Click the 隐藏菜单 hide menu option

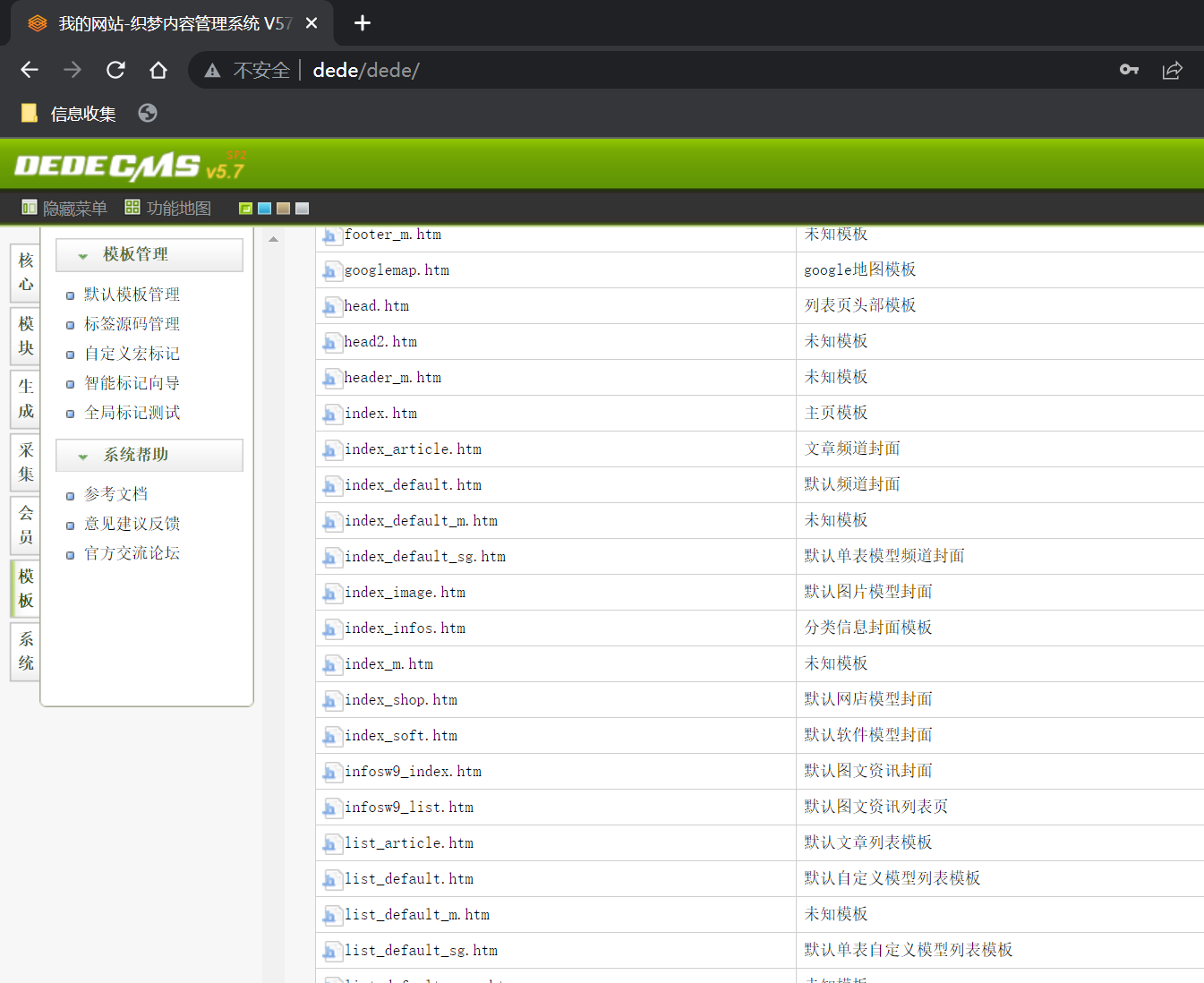coord(64,208)
